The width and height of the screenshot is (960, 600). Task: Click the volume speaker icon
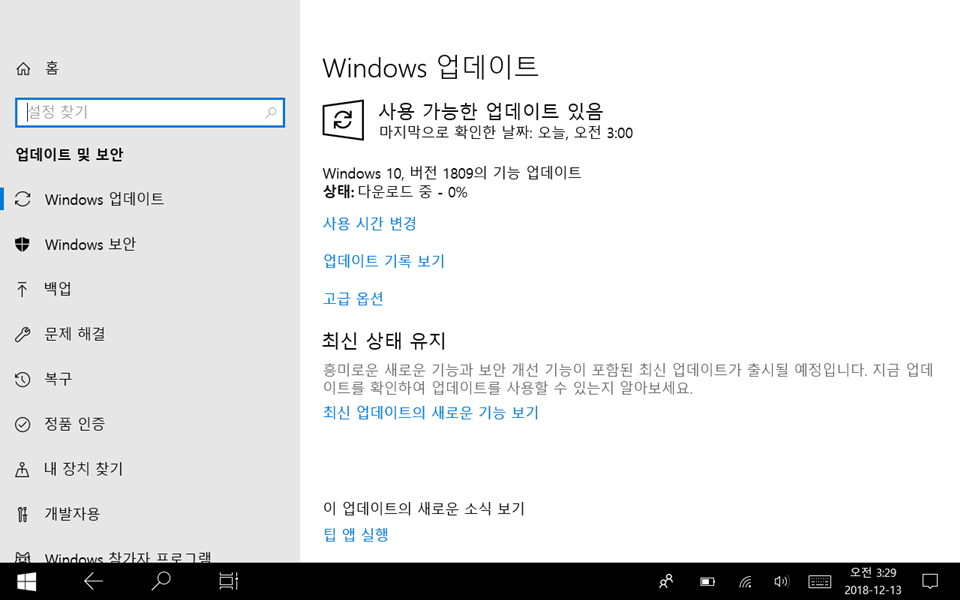pyautogui.click(x=781, y=582)
